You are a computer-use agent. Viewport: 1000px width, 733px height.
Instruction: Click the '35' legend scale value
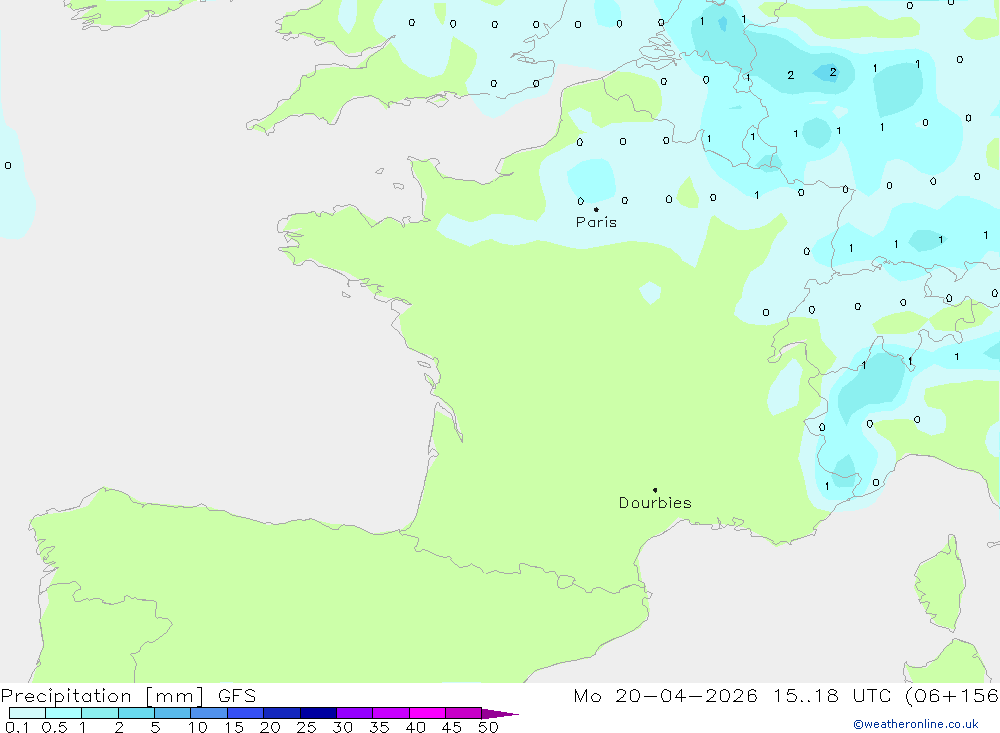(379, 727)
